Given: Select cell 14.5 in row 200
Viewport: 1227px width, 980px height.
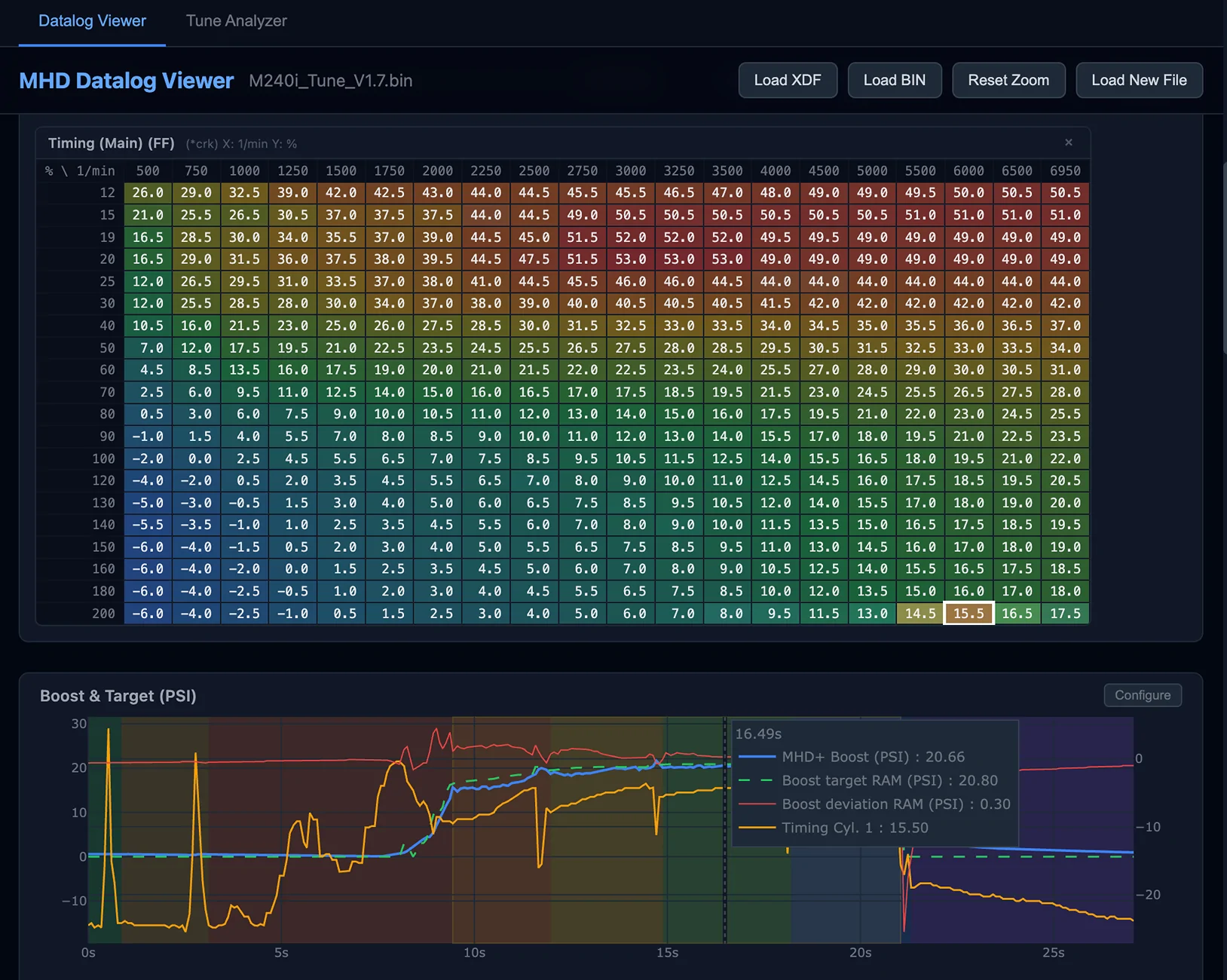Looking at the screenshot, I should coord(920,613).
